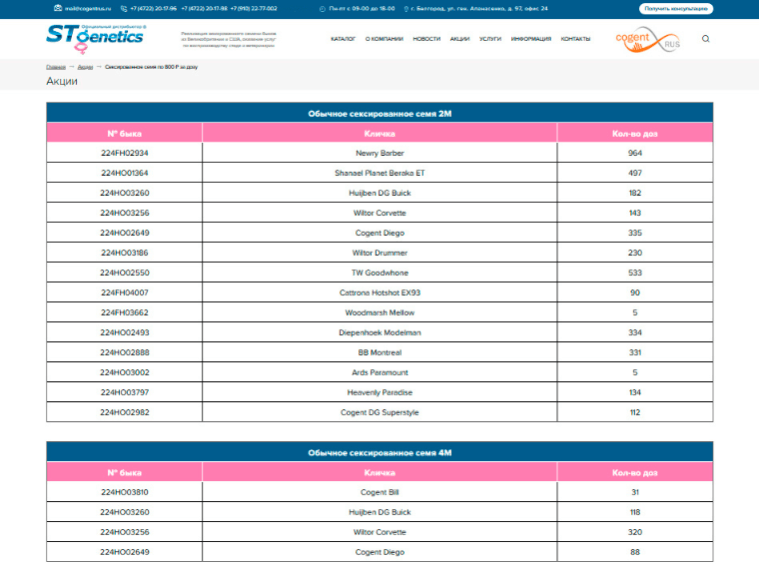
Task: Click the clock icon by working hours
Action: point(322,9)
